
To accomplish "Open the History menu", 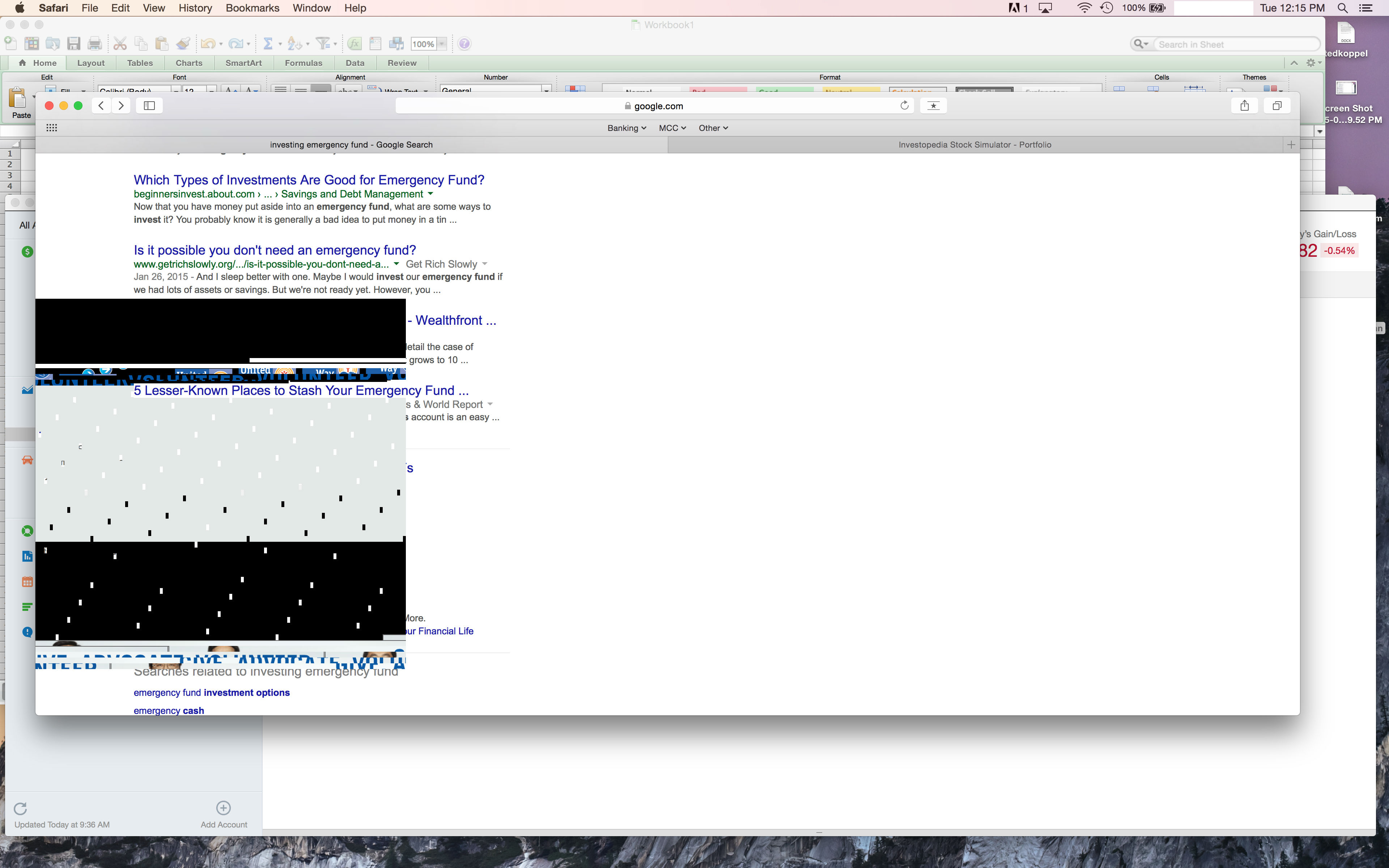I will point(195,8).
